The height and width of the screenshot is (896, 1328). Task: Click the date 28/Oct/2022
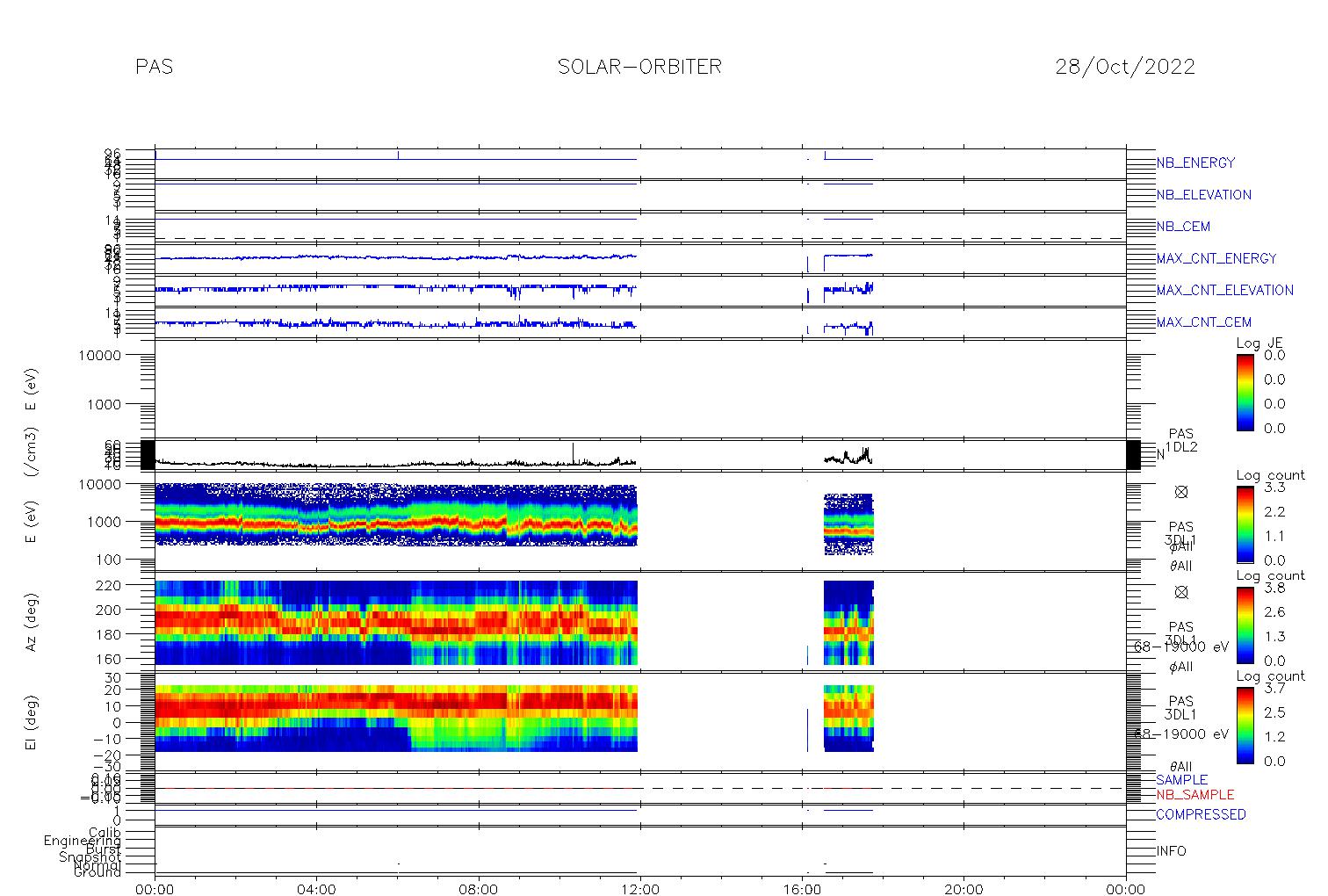click(1125, 67)
